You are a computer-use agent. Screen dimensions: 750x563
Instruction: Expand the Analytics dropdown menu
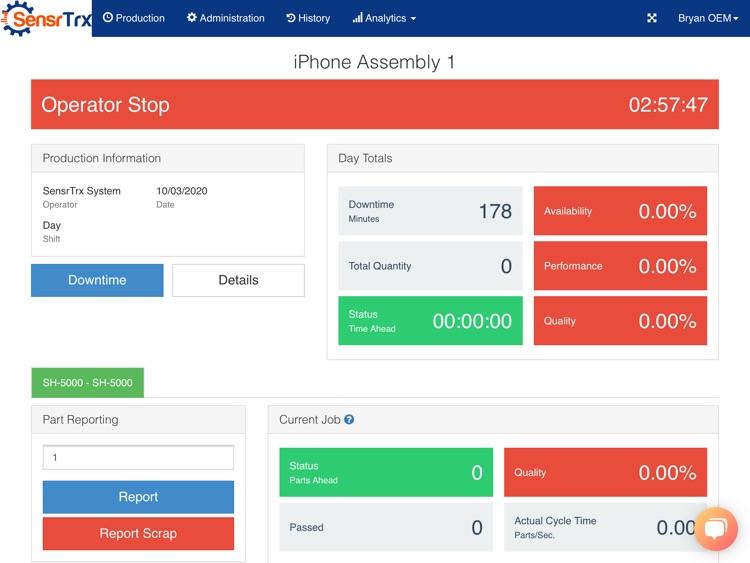384,18
